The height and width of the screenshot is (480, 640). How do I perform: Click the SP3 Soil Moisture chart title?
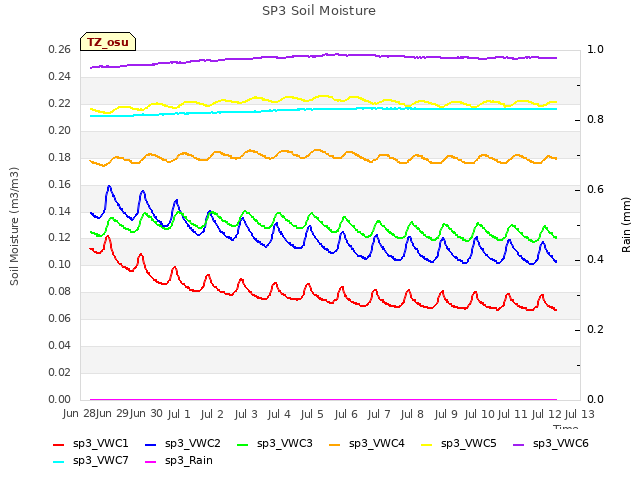(319, 11)
